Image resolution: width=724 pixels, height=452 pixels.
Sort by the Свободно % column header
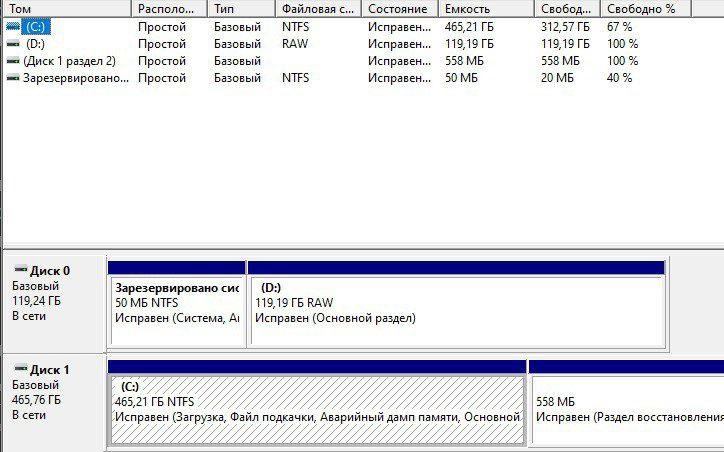coord(646,8)
